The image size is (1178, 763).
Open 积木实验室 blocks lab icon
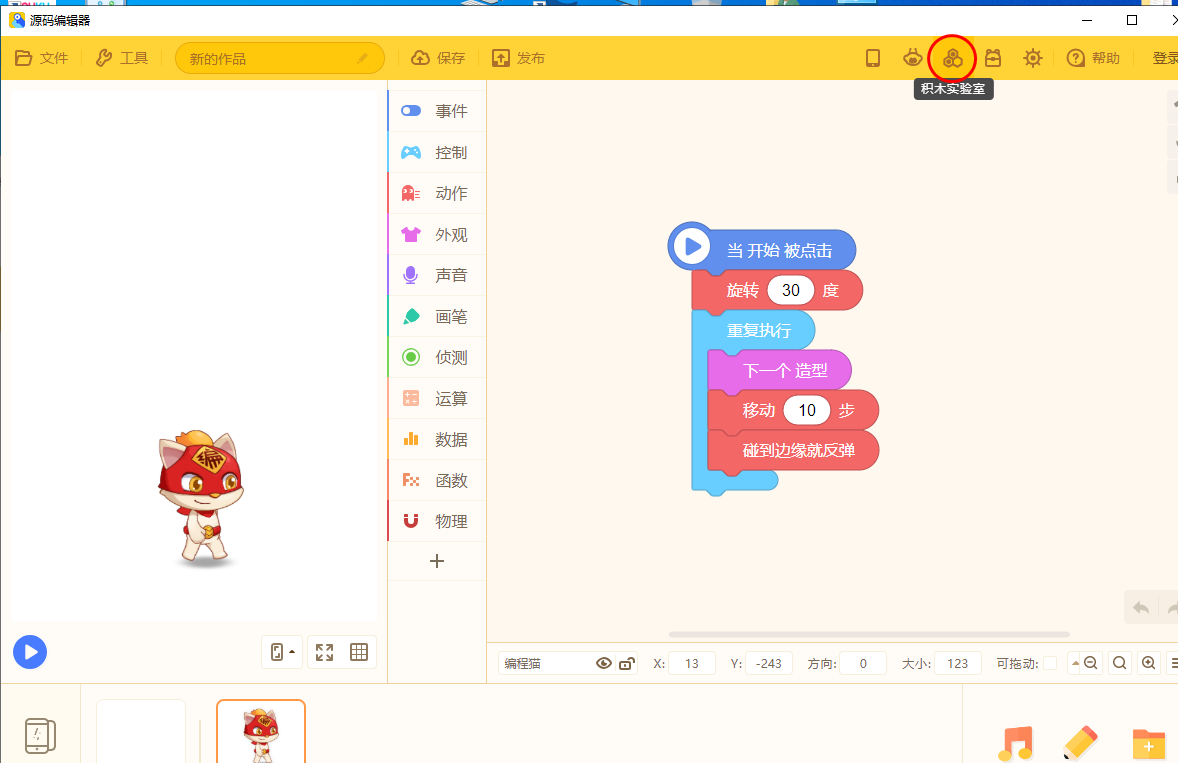point(953,58)
